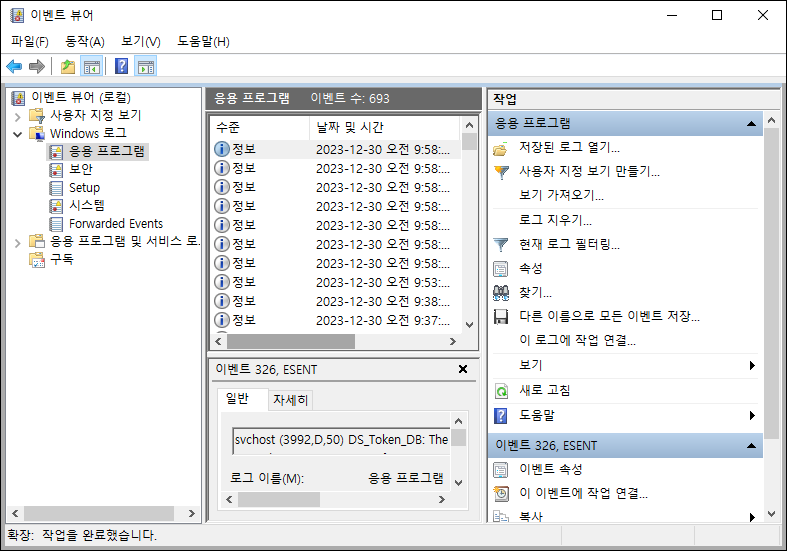
Task: Click 로그 지우기... action
Action: pyautogui.click(x=555, y=220)
